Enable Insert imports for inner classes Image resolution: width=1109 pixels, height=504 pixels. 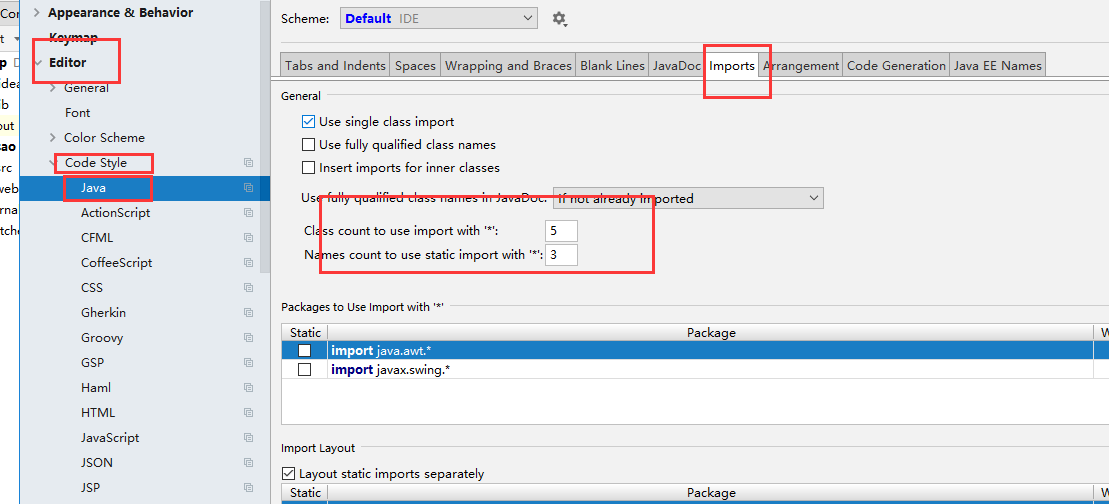[308, 168]
